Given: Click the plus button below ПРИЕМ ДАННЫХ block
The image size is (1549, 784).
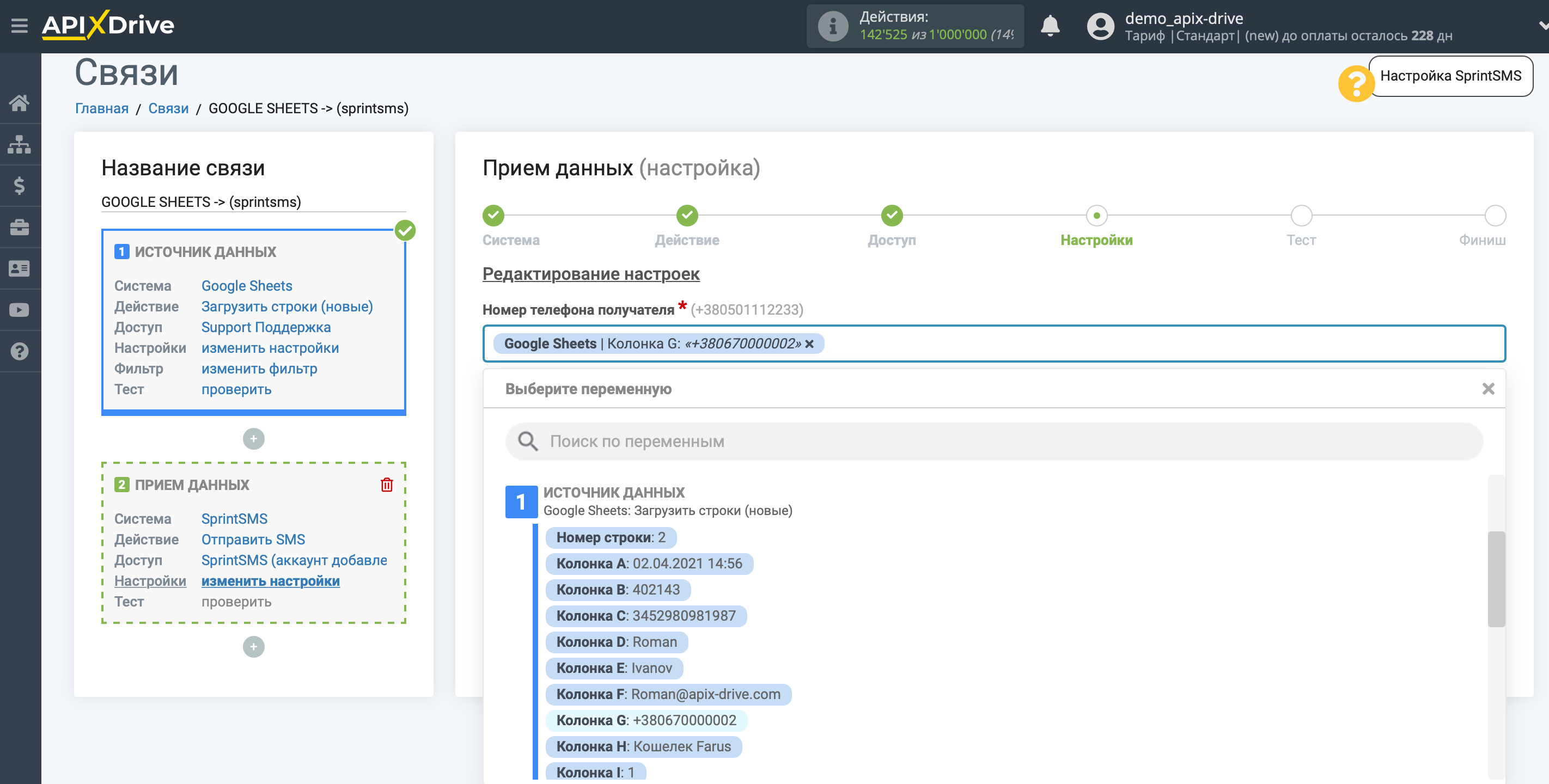Looking at the screenshot, I should point(253,647).
